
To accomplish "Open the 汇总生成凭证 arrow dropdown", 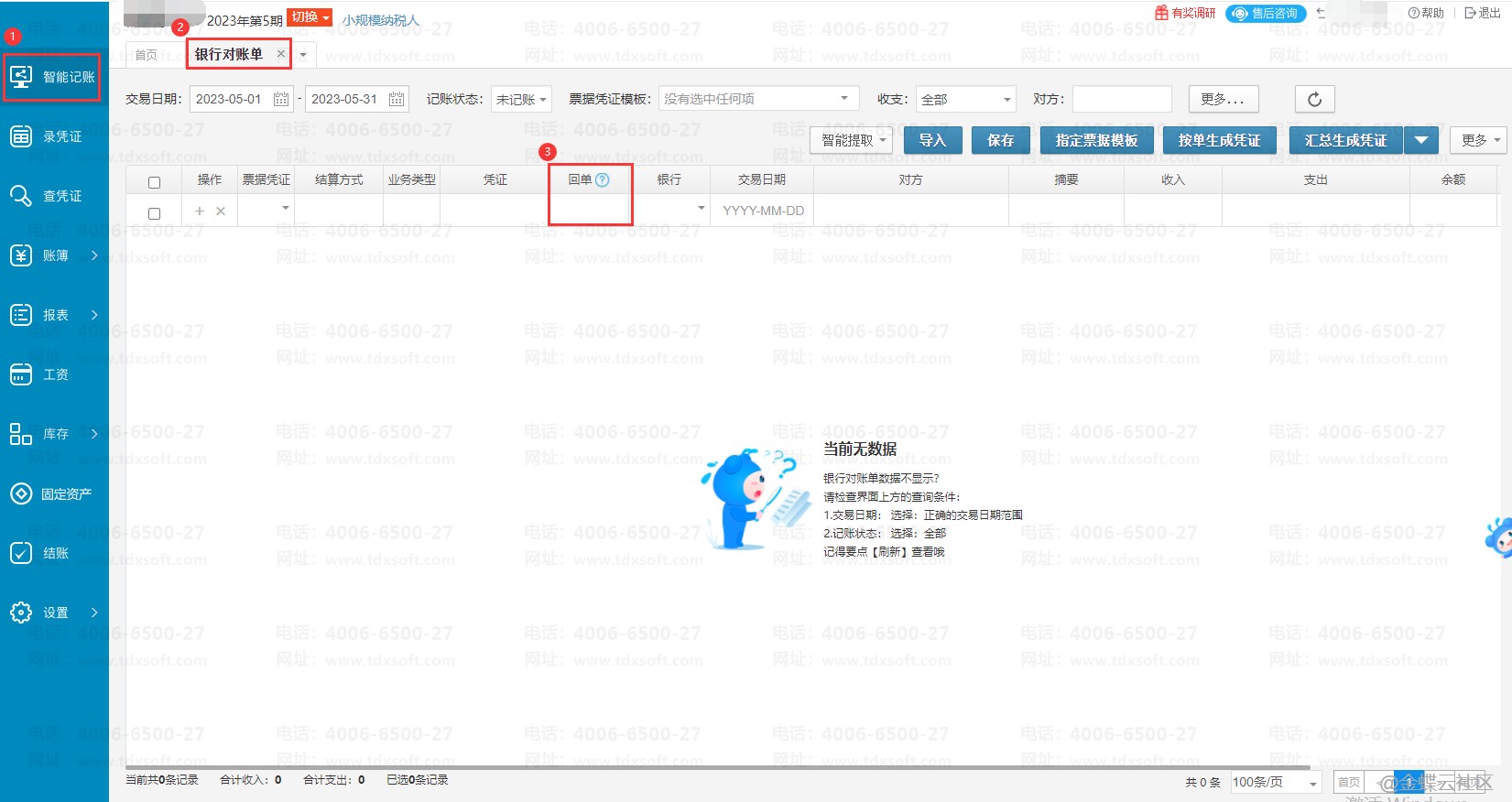I will tap(1421, 140).
